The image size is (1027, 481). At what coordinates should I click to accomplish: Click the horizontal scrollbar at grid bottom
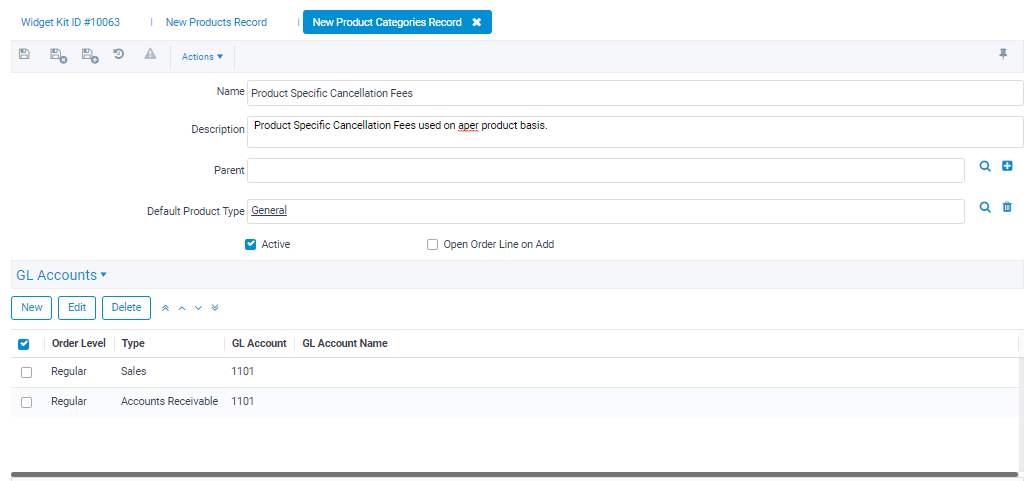[514, 474]
